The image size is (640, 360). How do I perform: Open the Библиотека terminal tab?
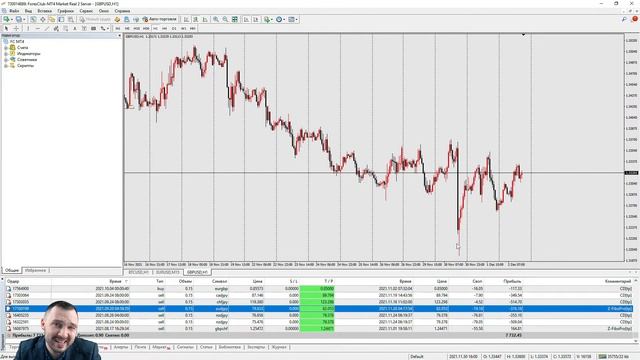(229, 347)
